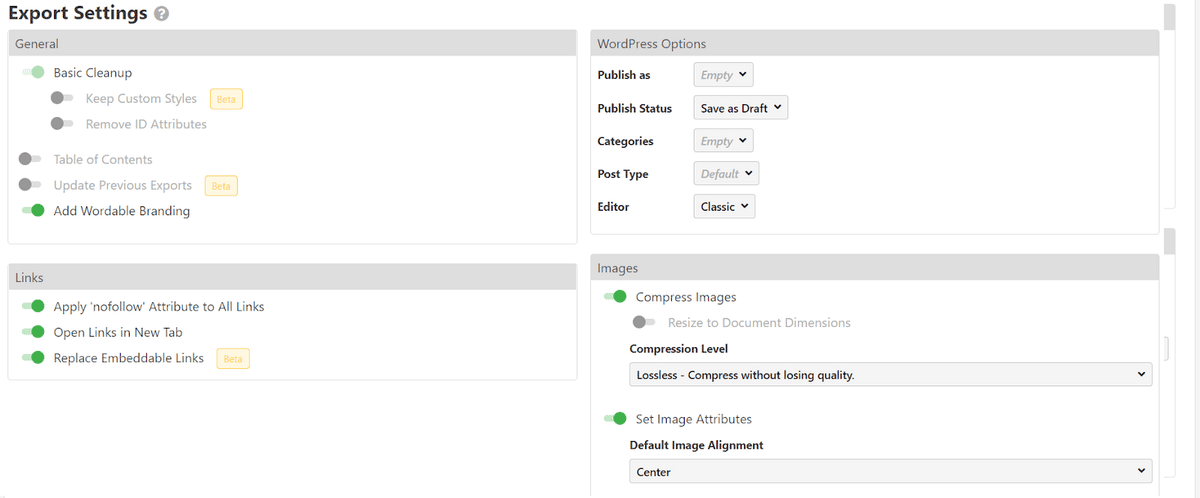Viewport: 1200px width, 498px height.
Task: Toggle the Compress Images switch
Action: [615, 297]
